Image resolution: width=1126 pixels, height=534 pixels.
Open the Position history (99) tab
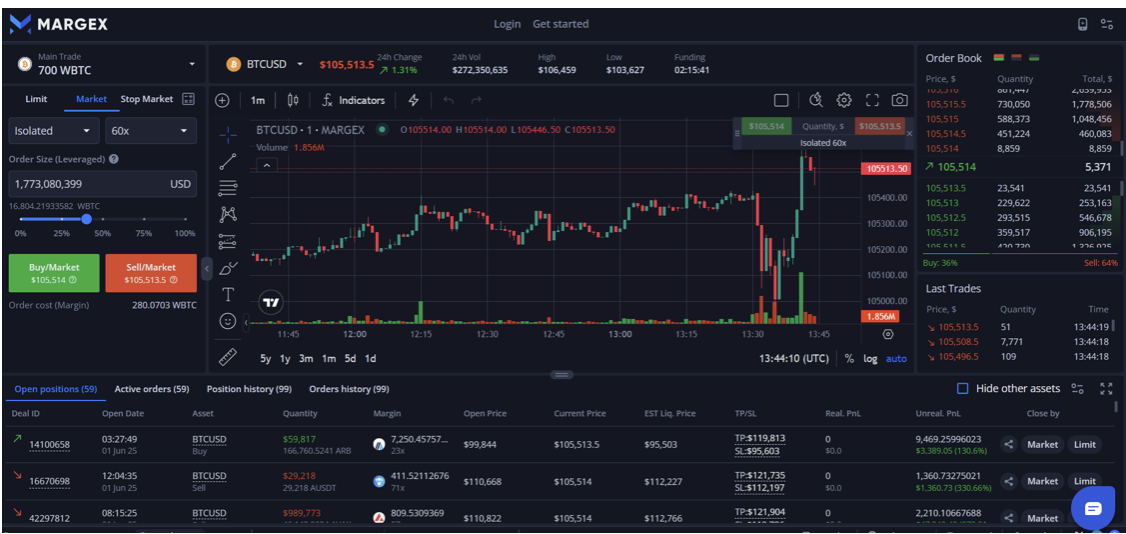pyautogui.click(x=249, y=388)
